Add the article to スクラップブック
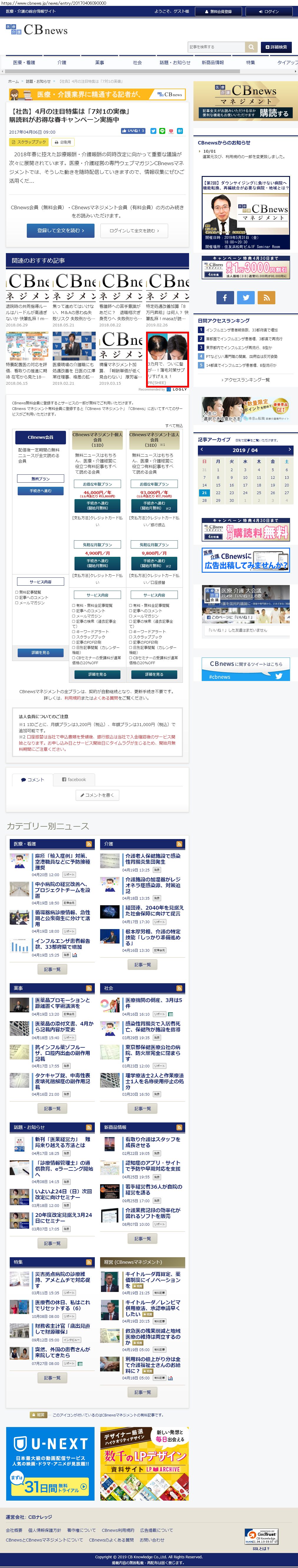 [x=29, y=142]
